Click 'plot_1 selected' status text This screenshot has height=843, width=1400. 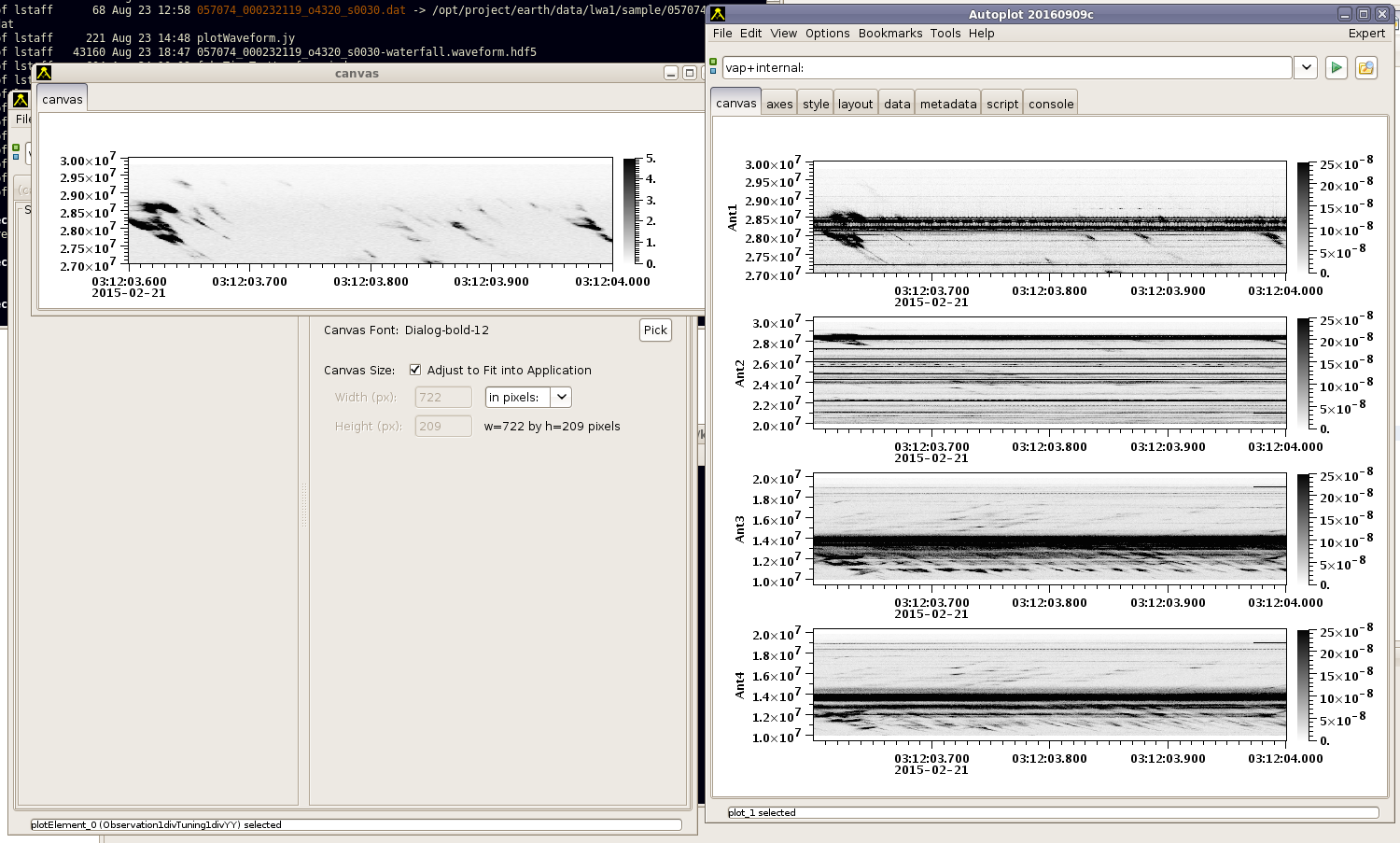[x=762, y=812]
